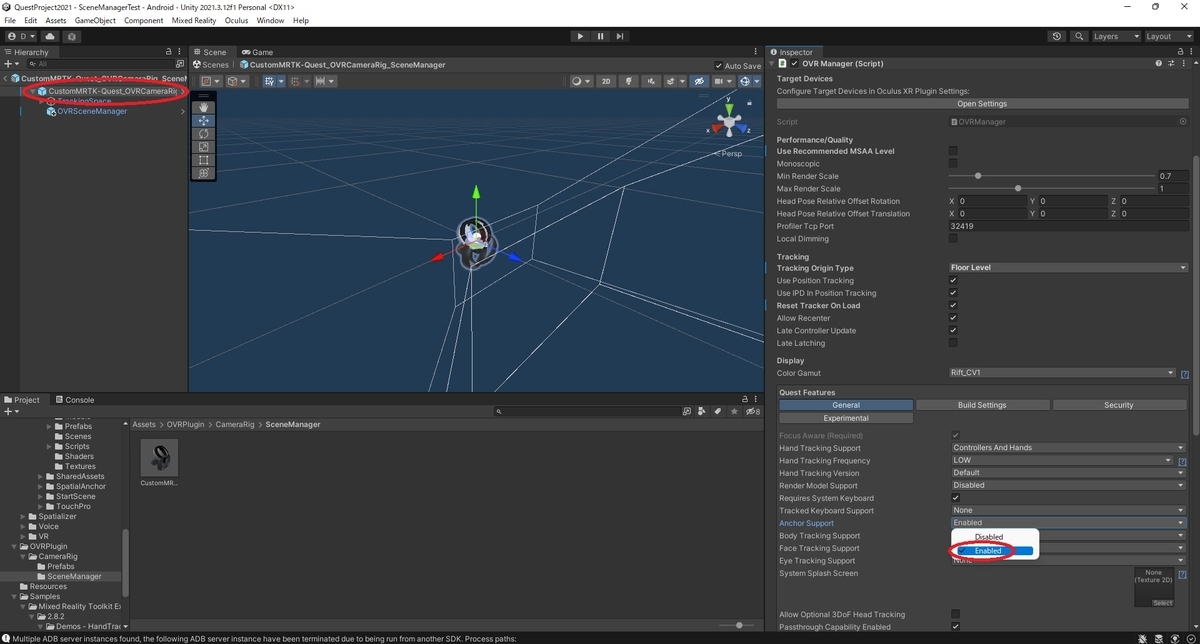Toggle hidden packages visibility icon in Project

[x=751, y=411]
